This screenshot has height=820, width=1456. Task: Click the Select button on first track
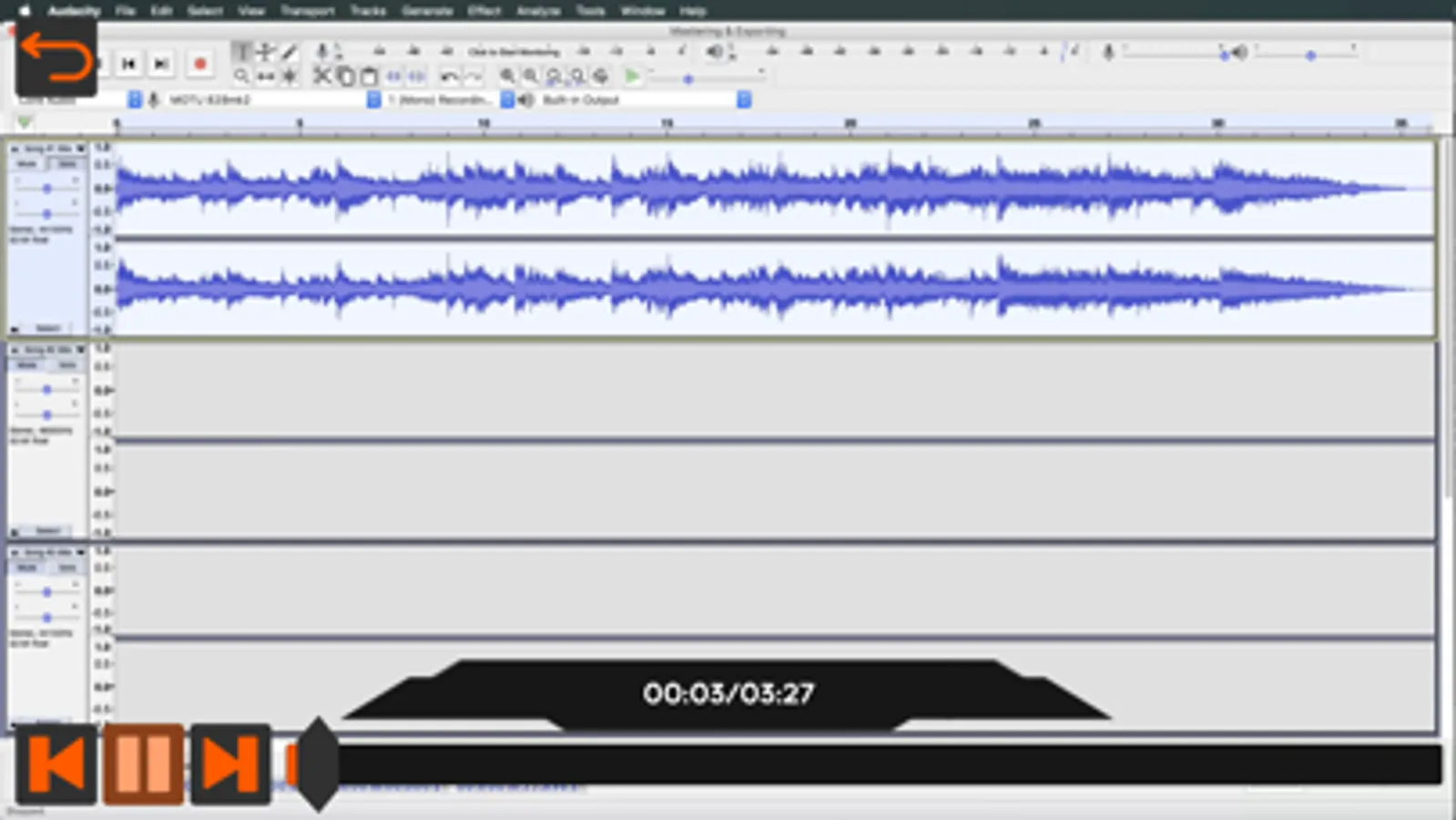[x=47, y=329]
